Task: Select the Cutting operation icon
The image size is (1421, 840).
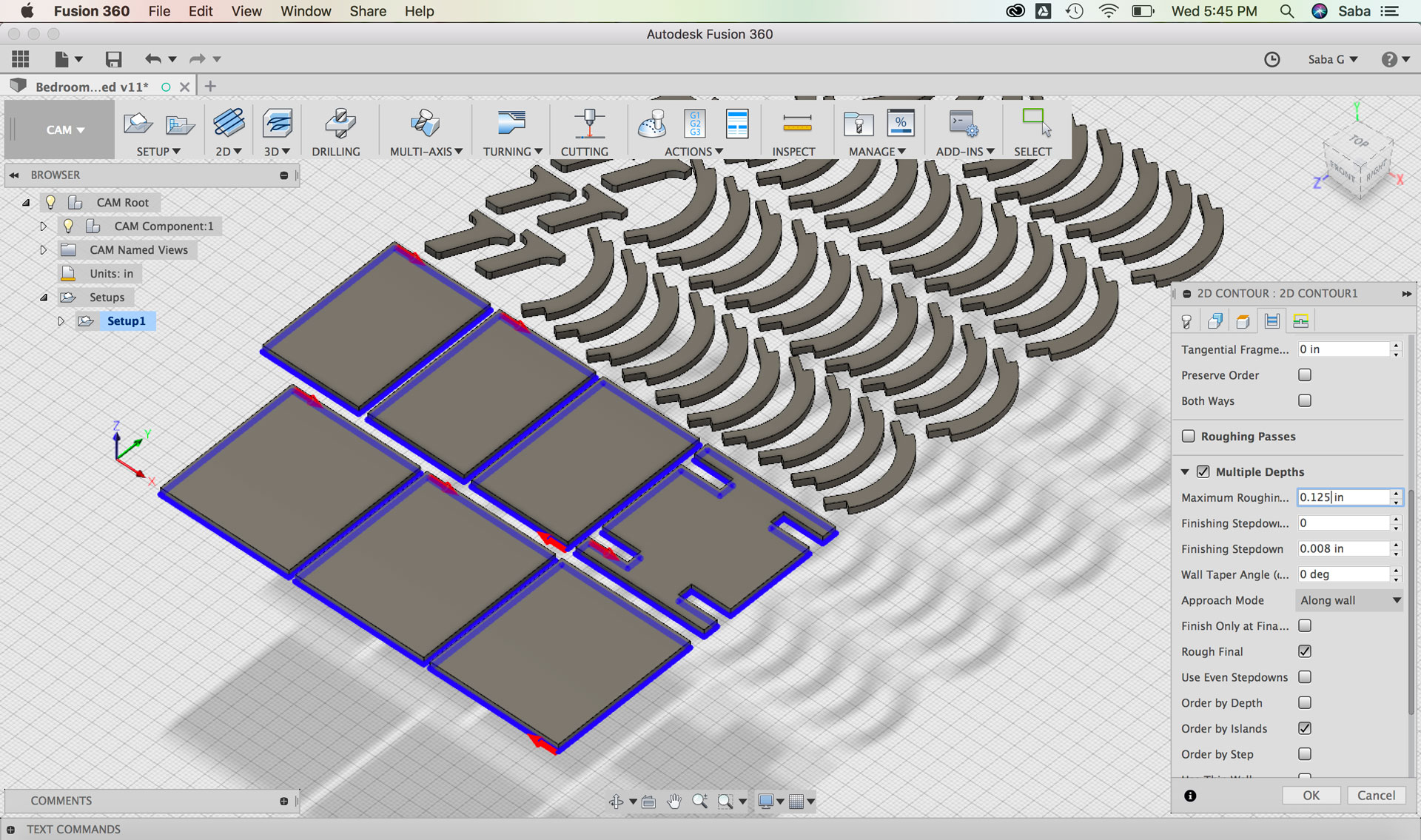Action: (x=588, y=123)
